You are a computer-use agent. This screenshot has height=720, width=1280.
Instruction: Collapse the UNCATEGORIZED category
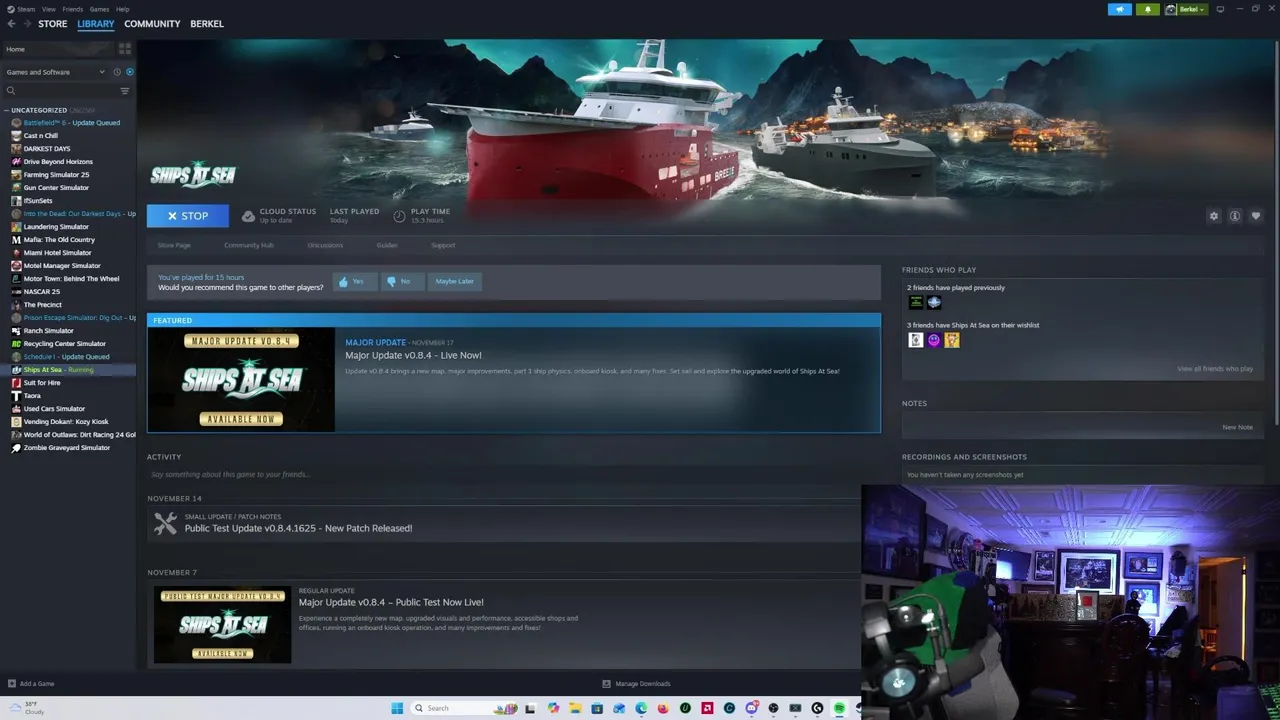tap(7, 110)
